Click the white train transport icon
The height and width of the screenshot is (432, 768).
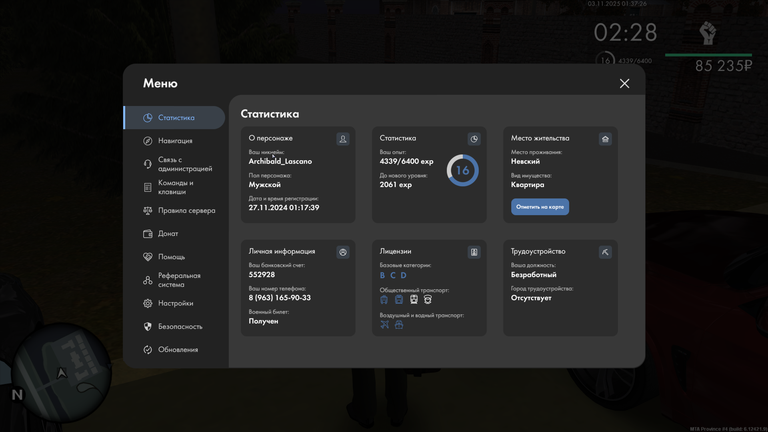[x=414, y=299]
